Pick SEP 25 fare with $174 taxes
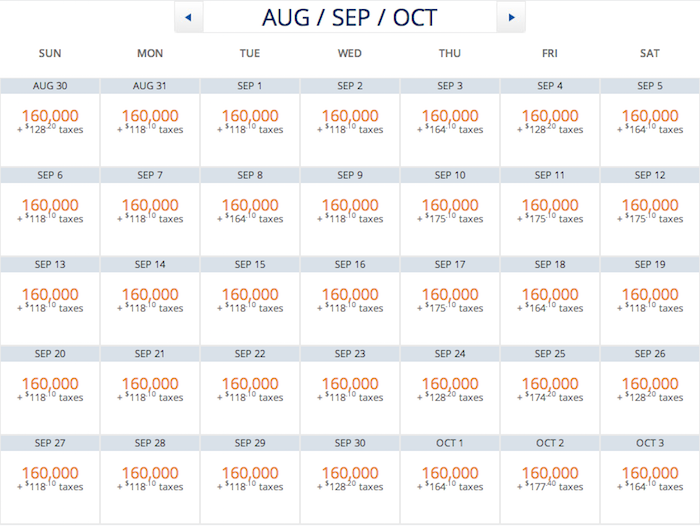700x526 pixels. (550, 390)
